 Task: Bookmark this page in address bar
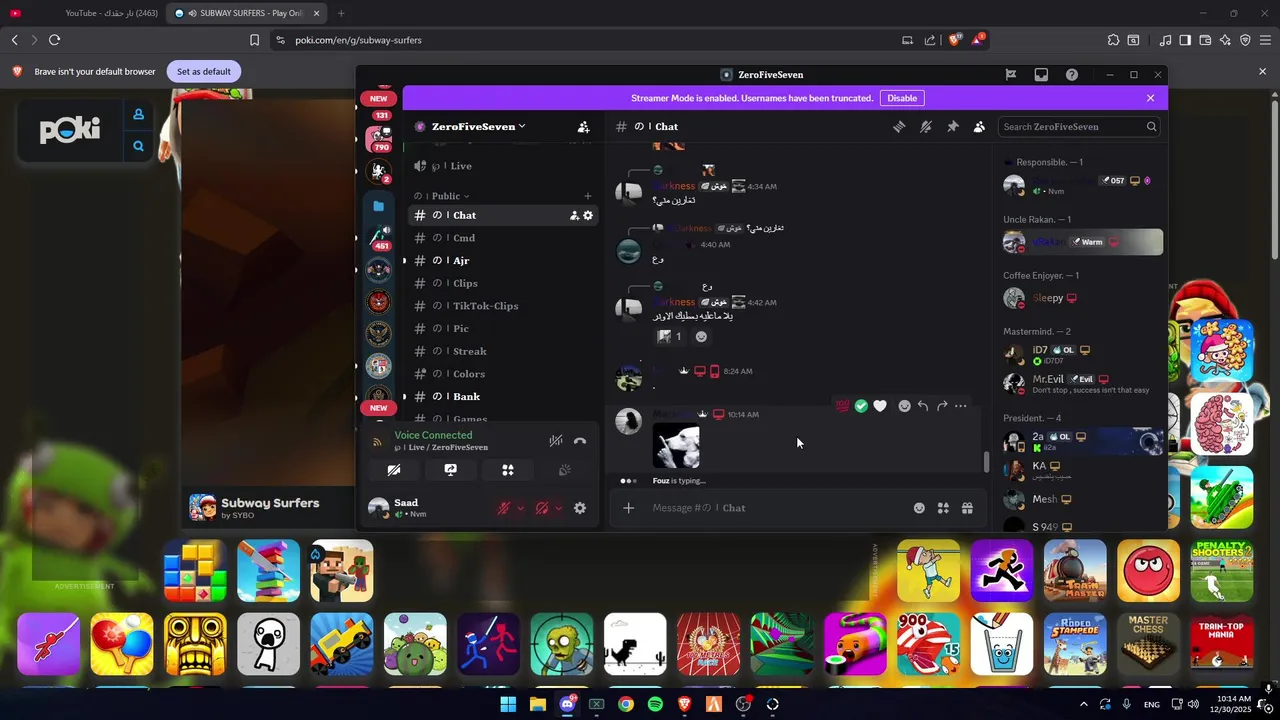(254, 40)
